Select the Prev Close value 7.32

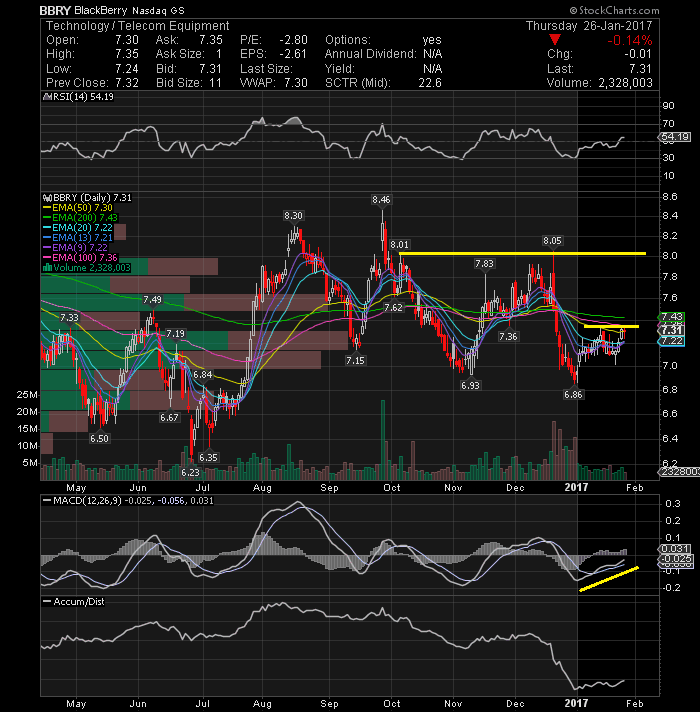[x=127, y=83]
